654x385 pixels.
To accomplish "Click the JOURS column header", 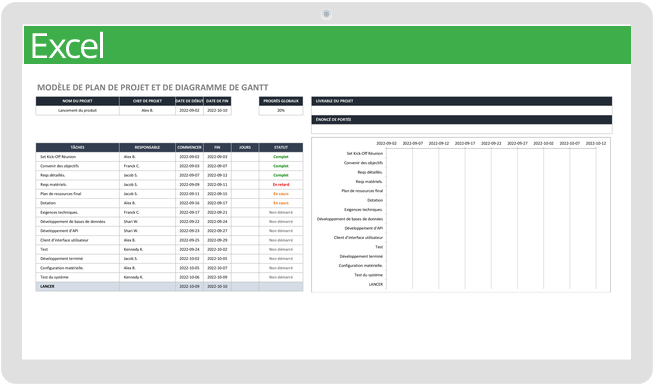I will [x=245, y=147].
